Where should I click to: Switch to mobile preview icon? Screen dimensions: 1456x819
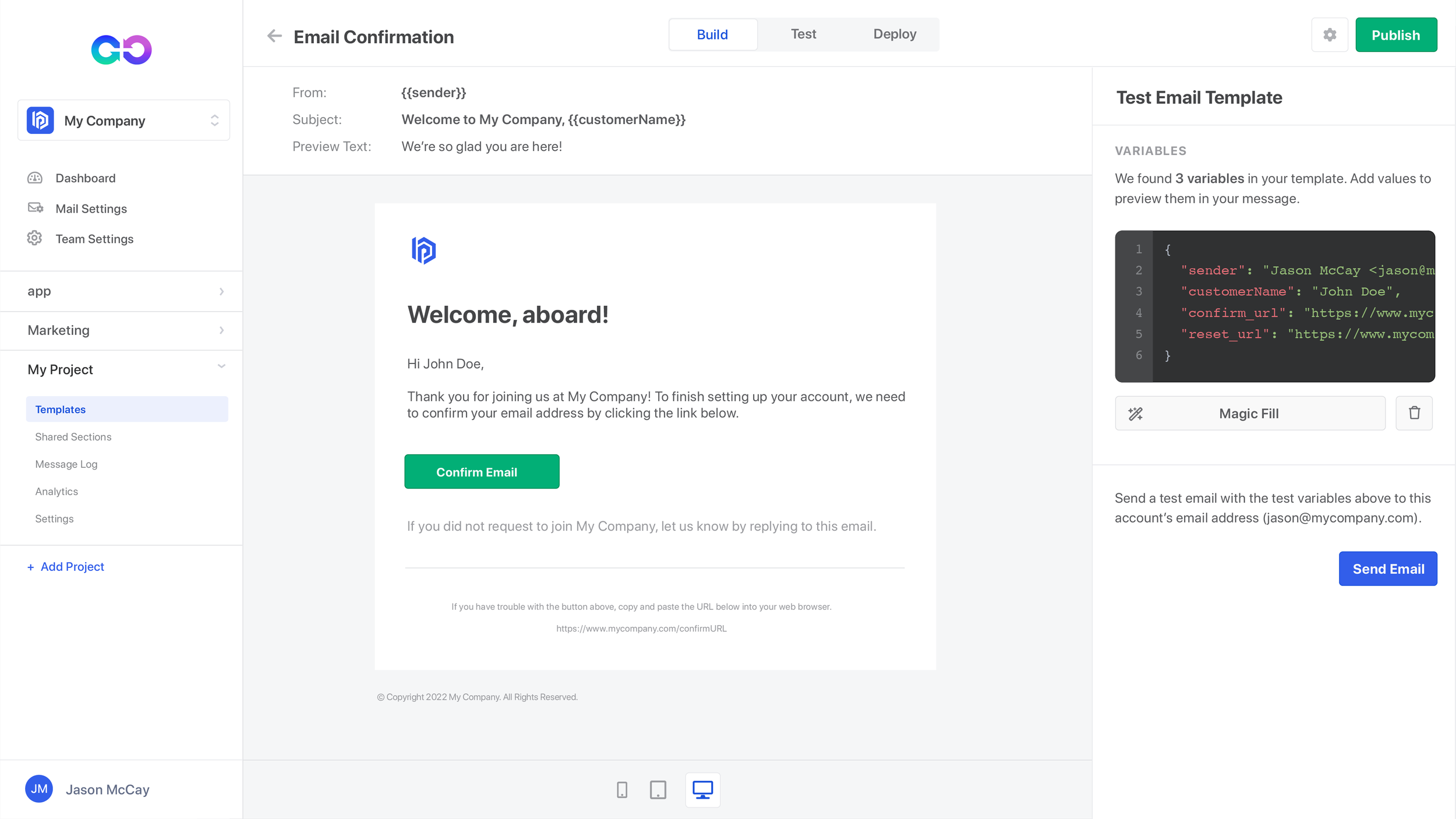tap(621, 790)
